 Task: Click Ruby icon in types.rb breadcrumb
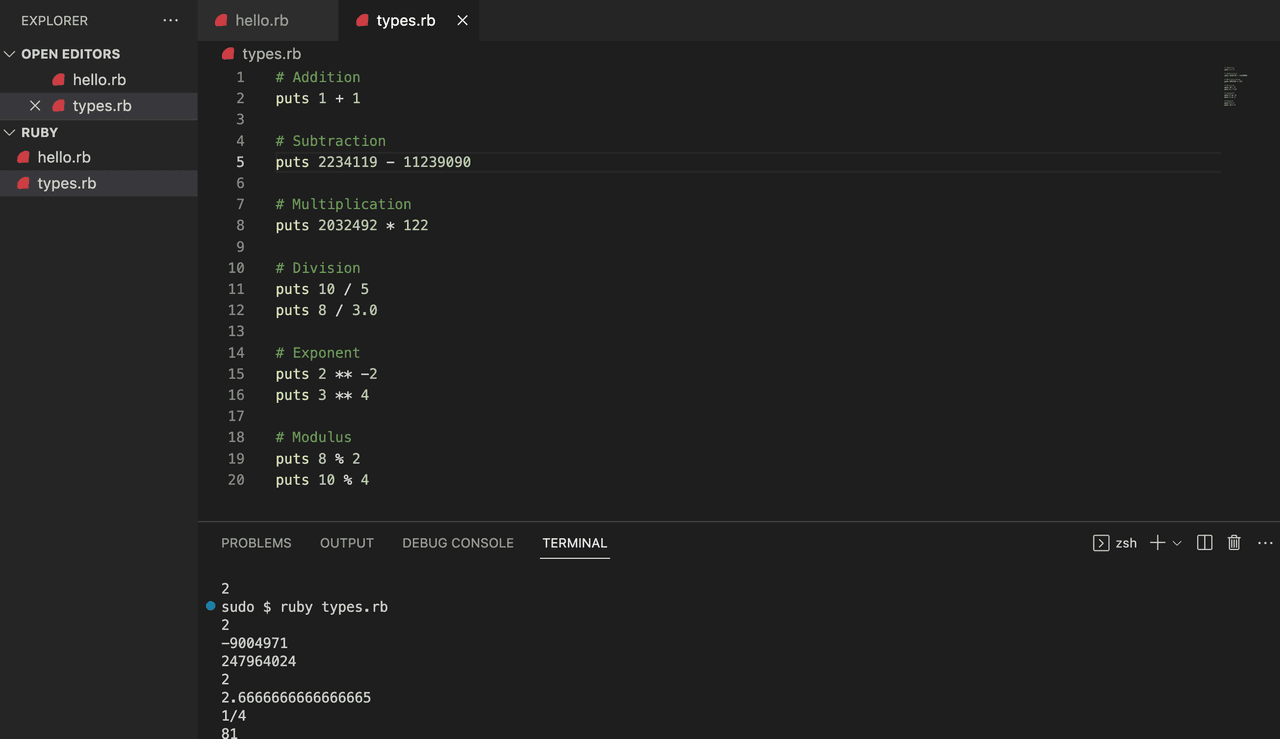click(x=228, y=54)
